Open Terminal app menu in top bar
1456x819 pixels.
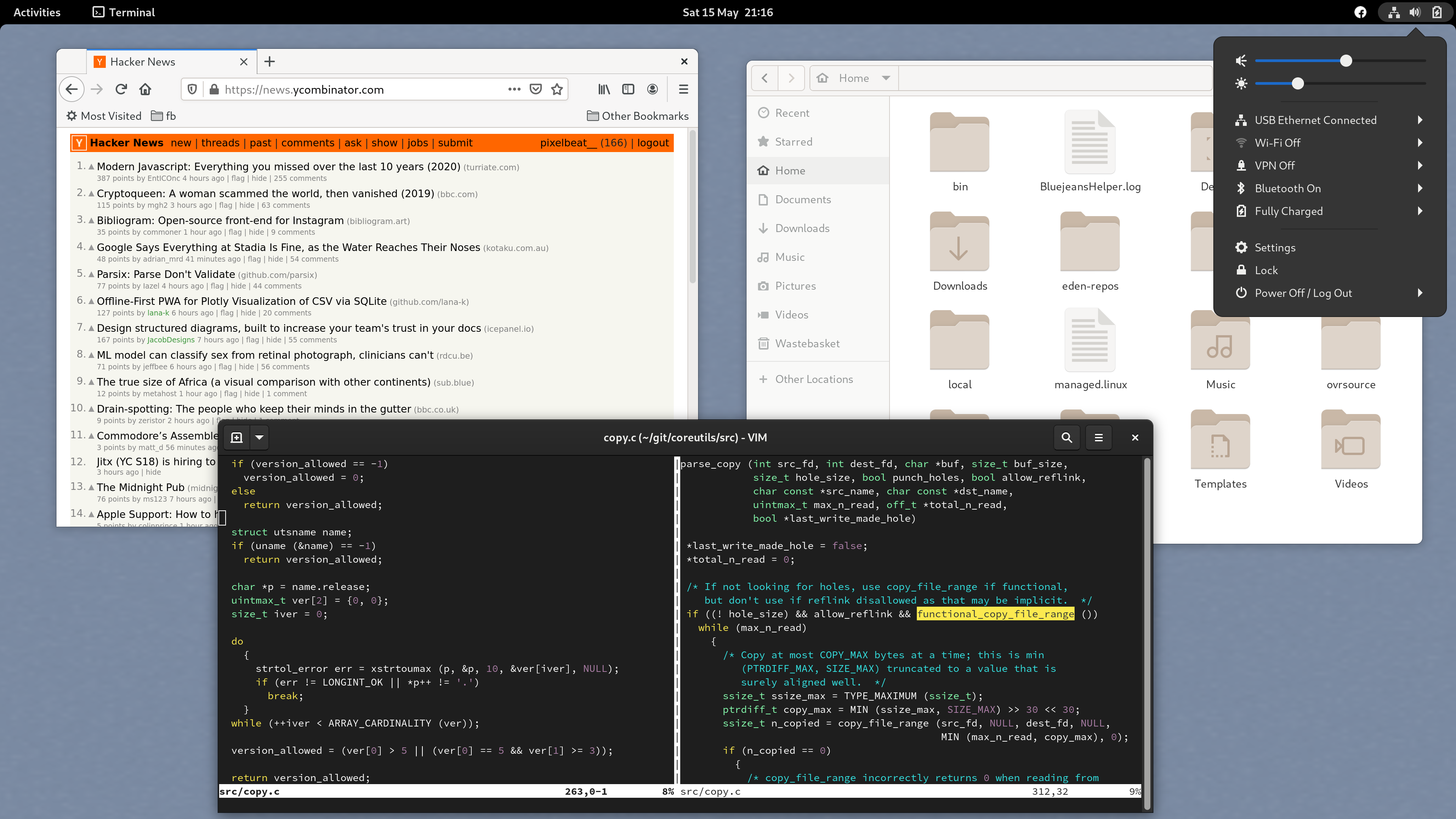coord(124,13)
